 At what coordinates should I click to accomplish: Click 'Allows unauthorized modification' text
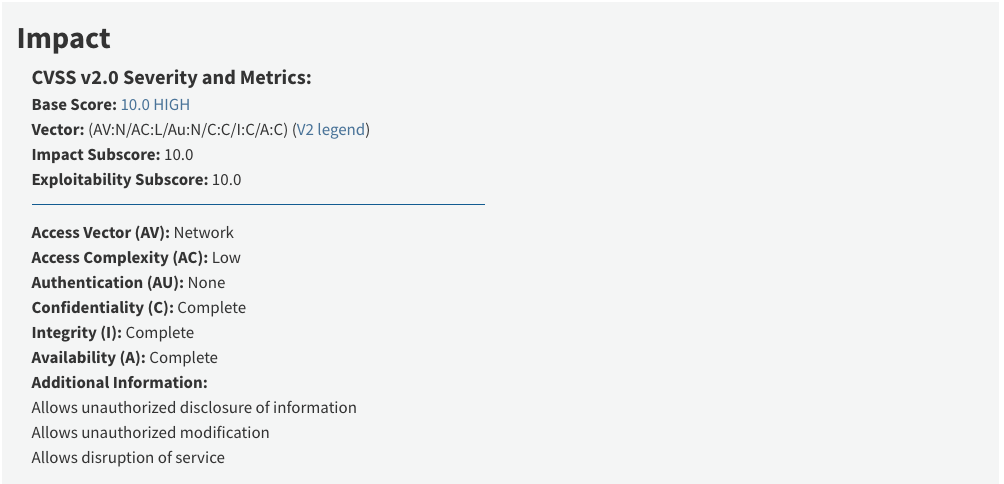[150, 433]
